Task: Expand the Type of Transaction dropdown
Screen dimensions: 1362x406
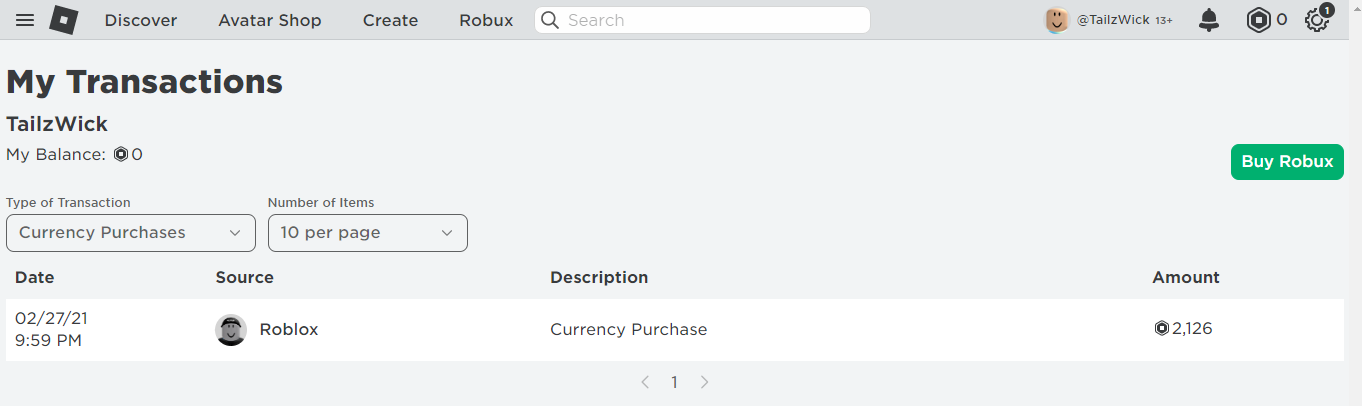Action: click(131, 233)
